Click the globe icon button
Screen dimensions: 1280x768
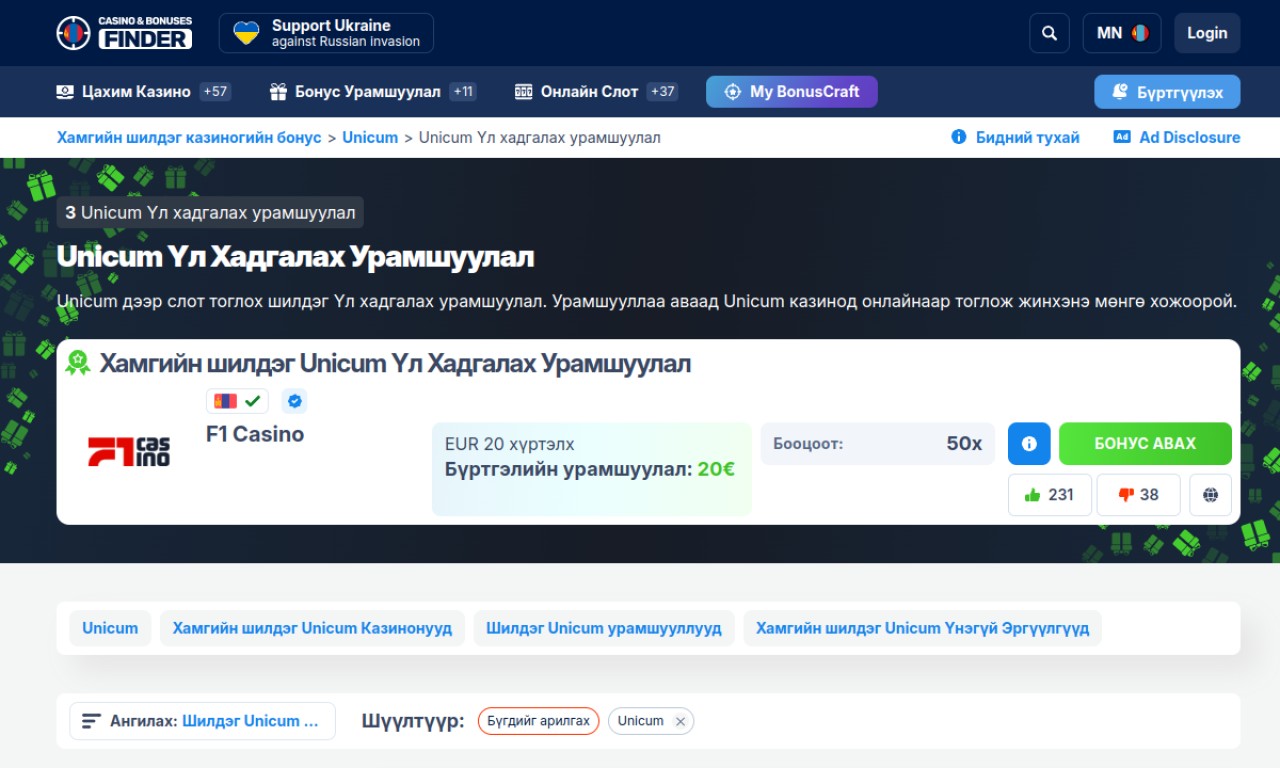click(x=1210, y=495)
